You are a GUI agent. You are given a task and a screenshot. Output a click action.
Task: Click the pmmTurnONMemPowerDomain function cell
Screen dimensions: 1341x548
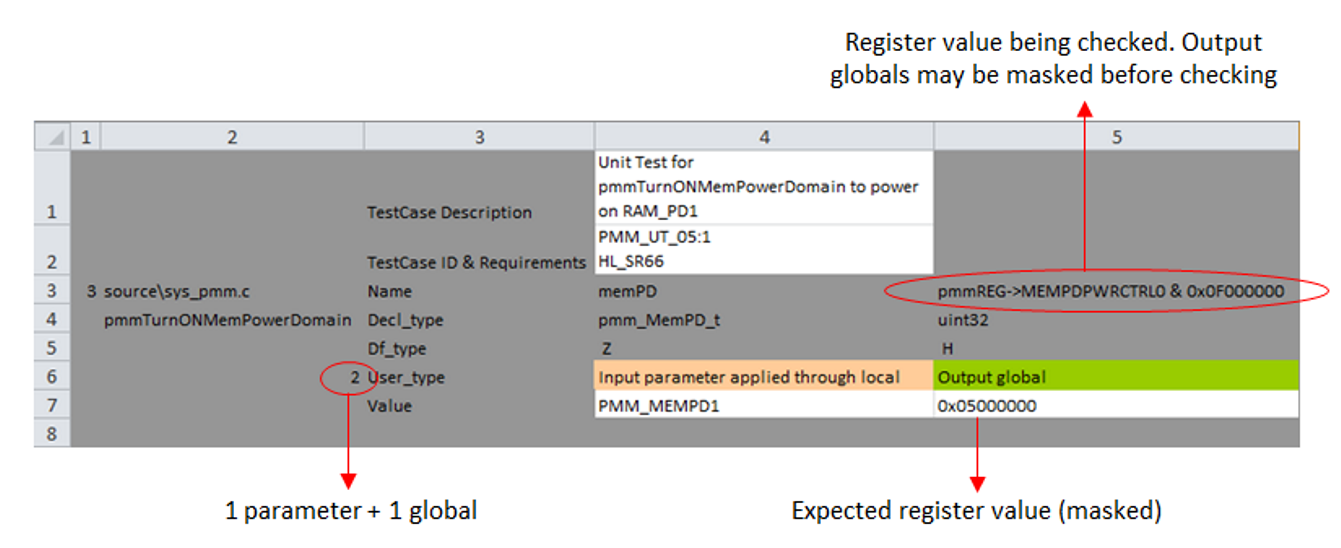(x=227, y=320)
